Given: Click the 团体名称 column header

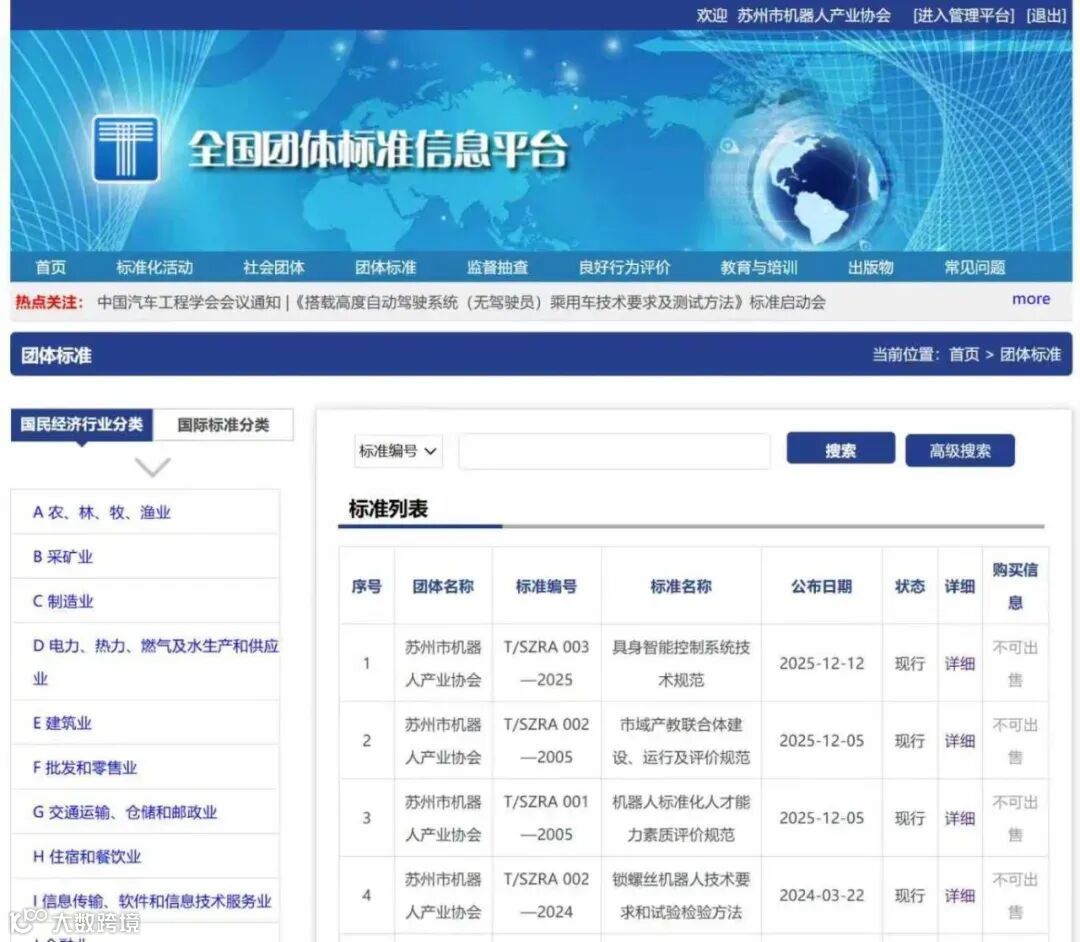Looking at the screenshot, I should pyautogui.click(x=443, y=586).
